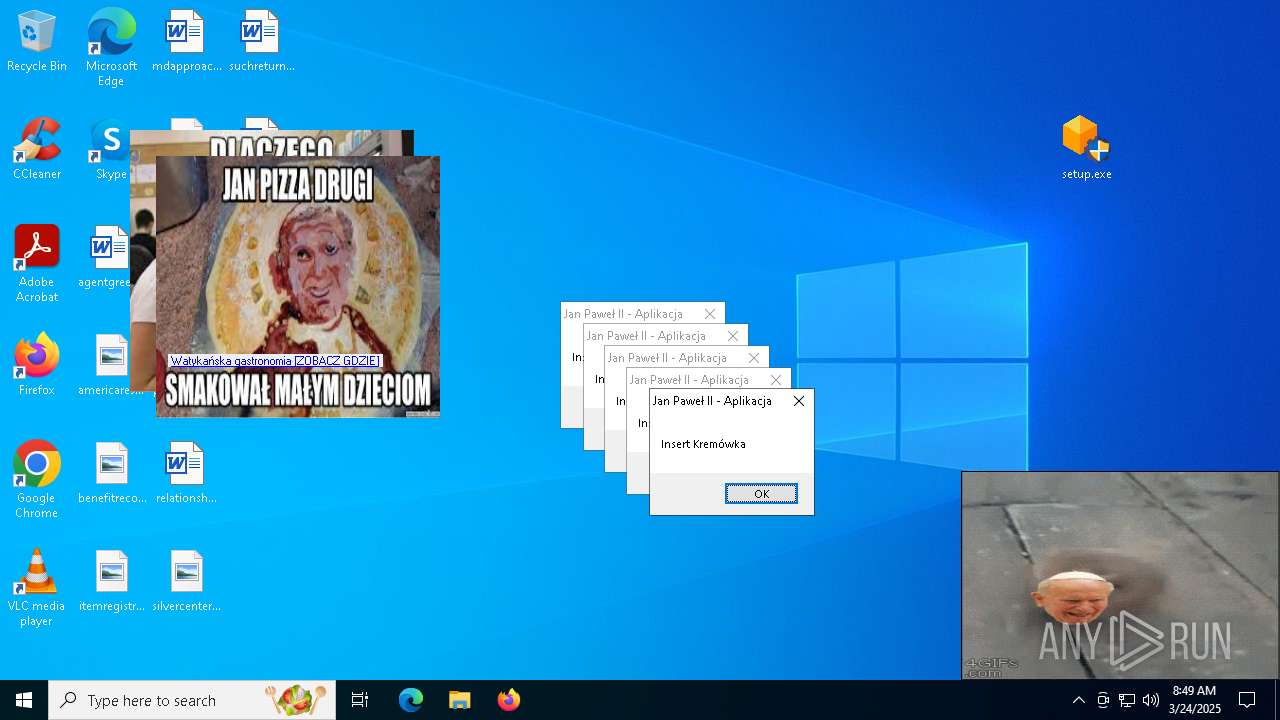
Task: Open the Skype desktop shortcut
Action: (x=109, y=150)
